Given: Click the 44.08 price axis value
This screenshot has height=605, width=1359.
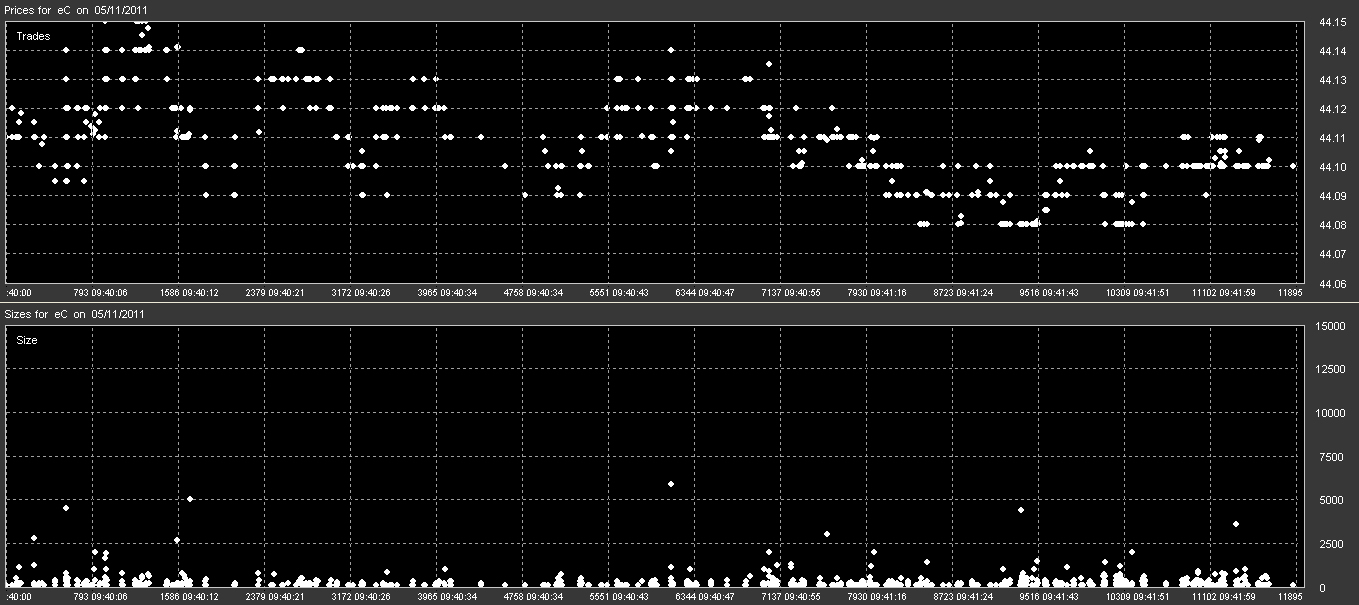Looking at the screenshot, I should [x=1331, y=226].
